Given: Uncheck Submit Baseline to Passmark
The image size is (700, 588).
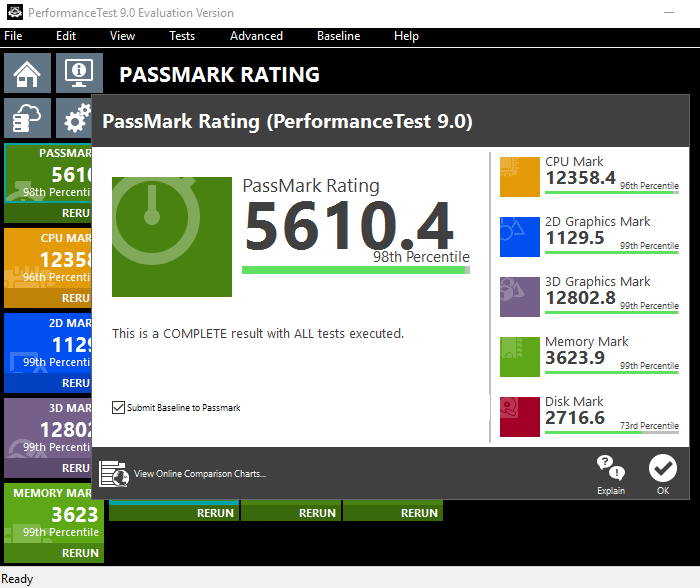Looking at the screenshot, I should click(x=118, y=408).
